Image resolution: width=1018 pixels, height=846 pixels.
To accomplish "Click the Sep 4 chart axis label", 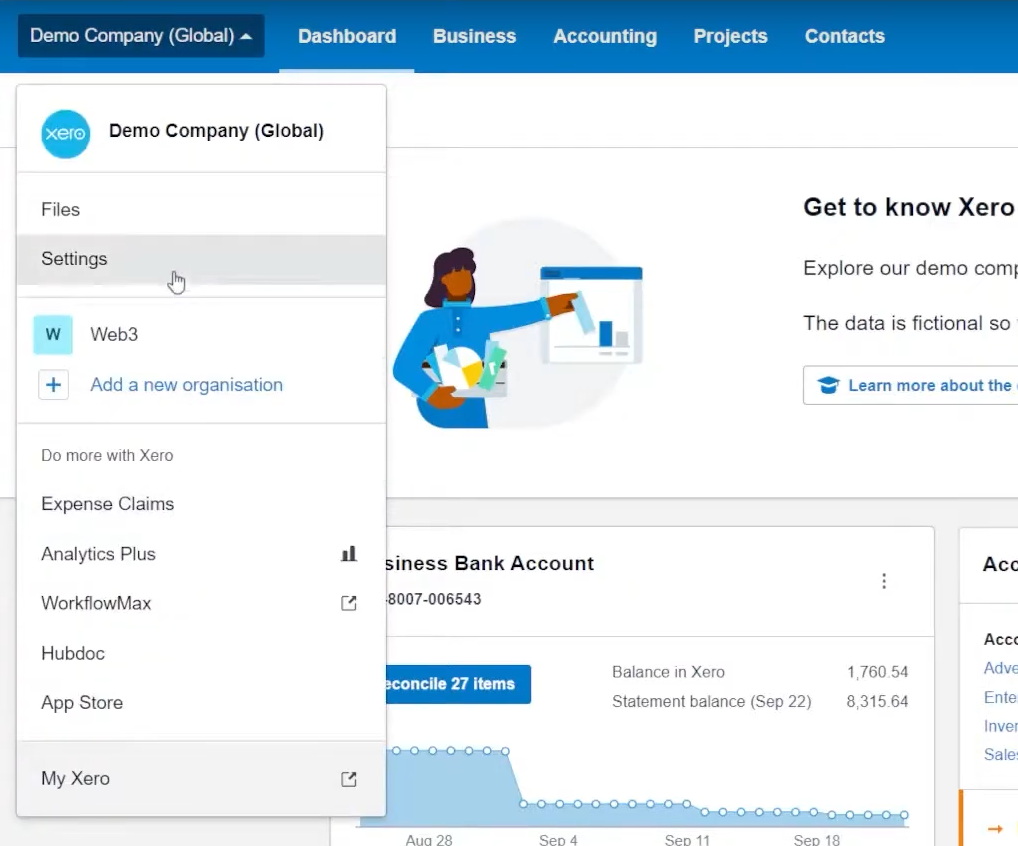I will point(558,840).
